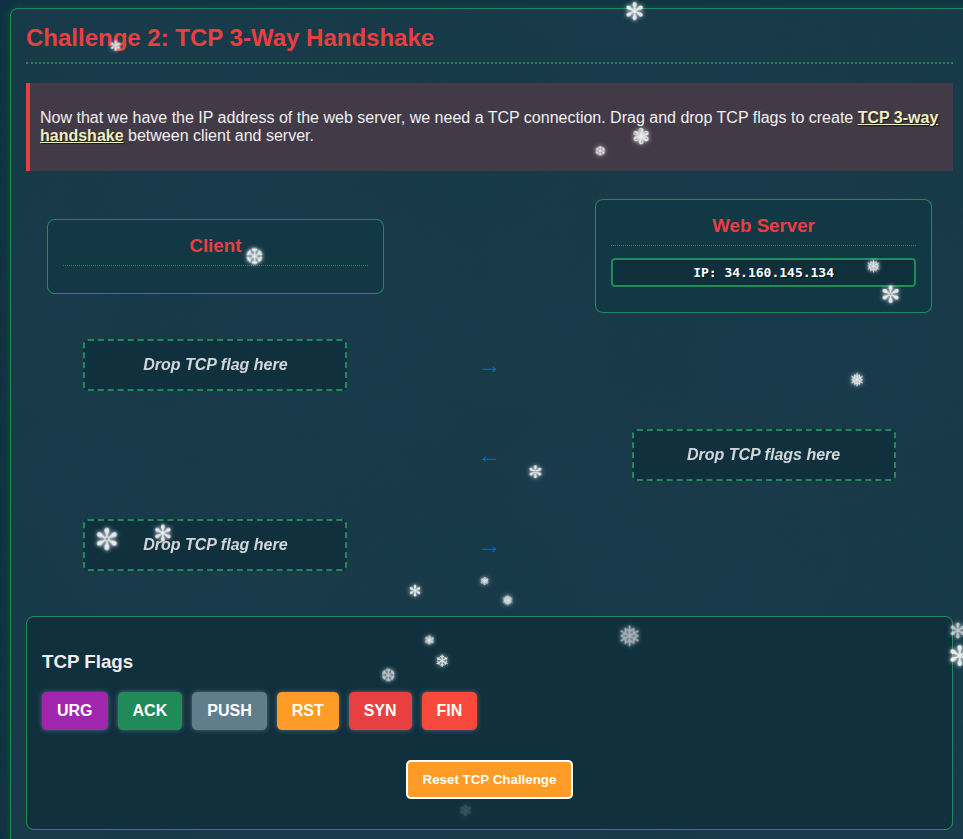Click the purple URG flag chip
The image size is (963, 839).
tap(75, 711)
